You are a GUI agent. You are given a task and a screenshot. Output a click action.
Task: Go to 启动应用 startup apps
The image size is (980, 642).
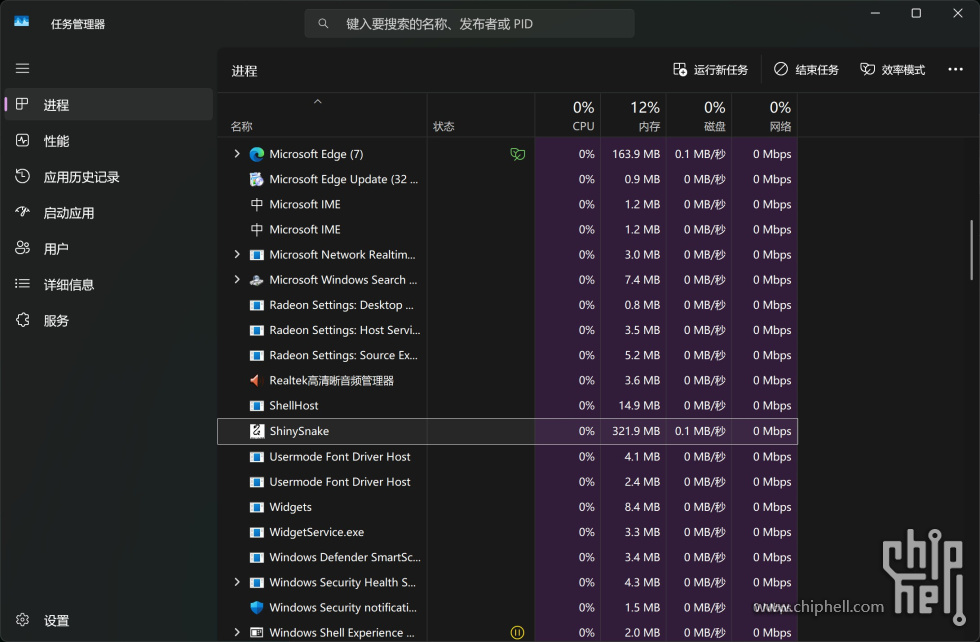point(68,213)
